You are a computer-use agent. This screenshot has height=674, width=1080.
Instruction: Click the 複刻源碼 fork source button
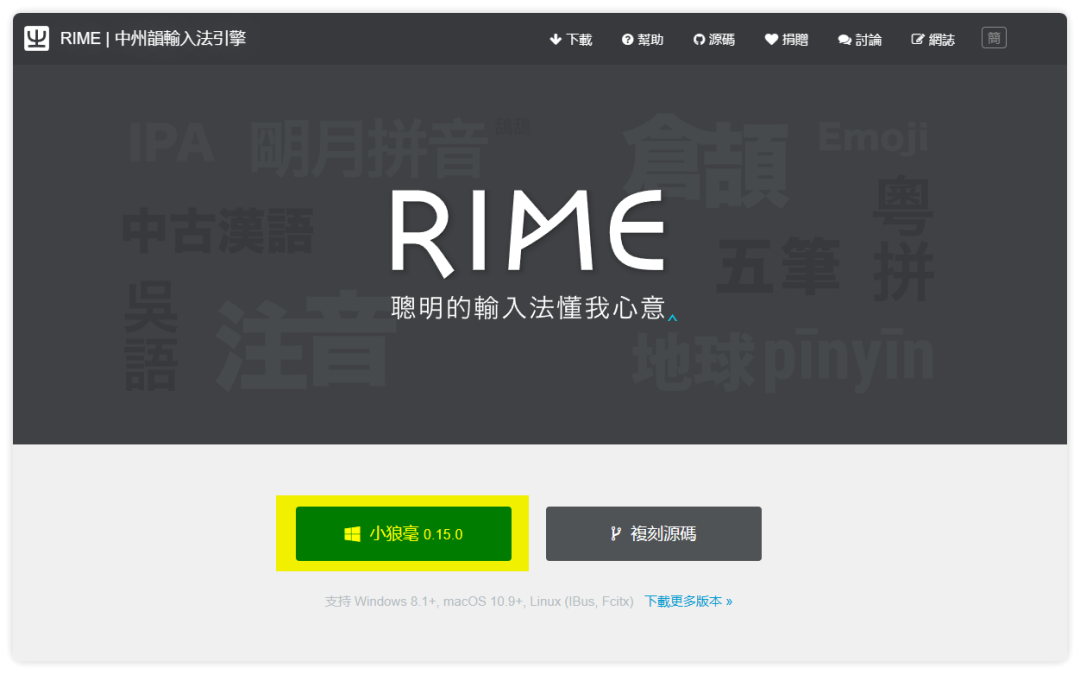(x=654, y=534)
